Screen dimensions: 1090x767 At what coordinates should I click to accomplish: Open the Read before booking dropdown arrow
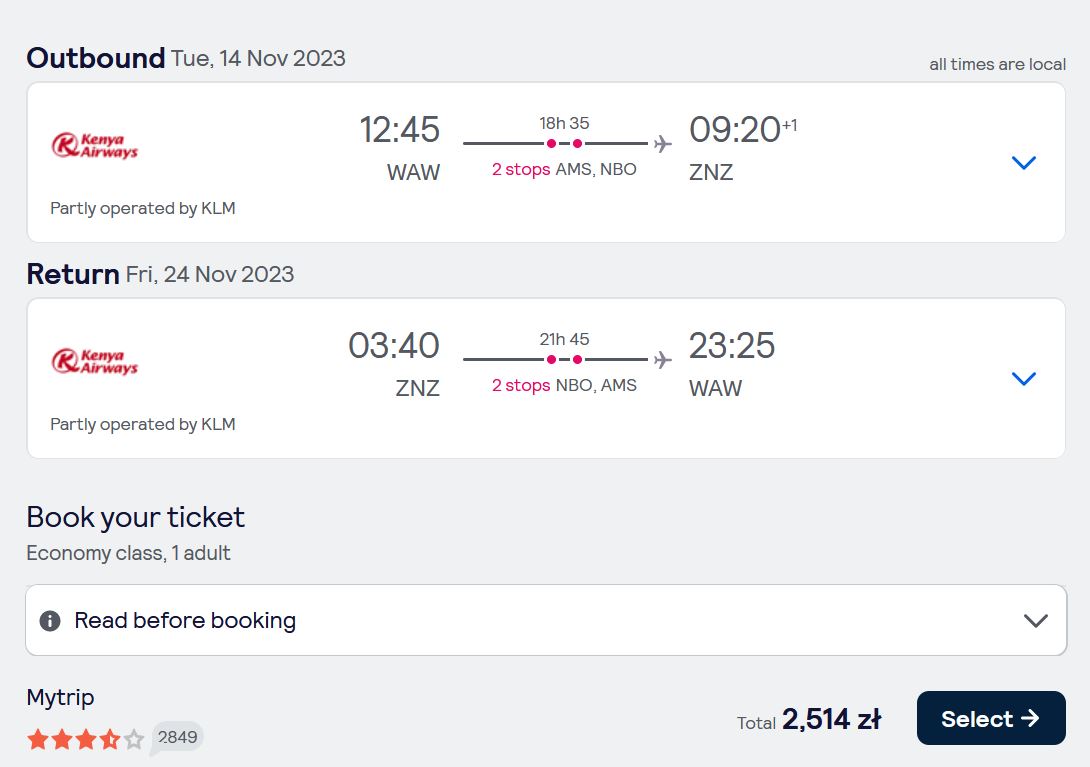pyautogui.click(x=1036, y=620)
